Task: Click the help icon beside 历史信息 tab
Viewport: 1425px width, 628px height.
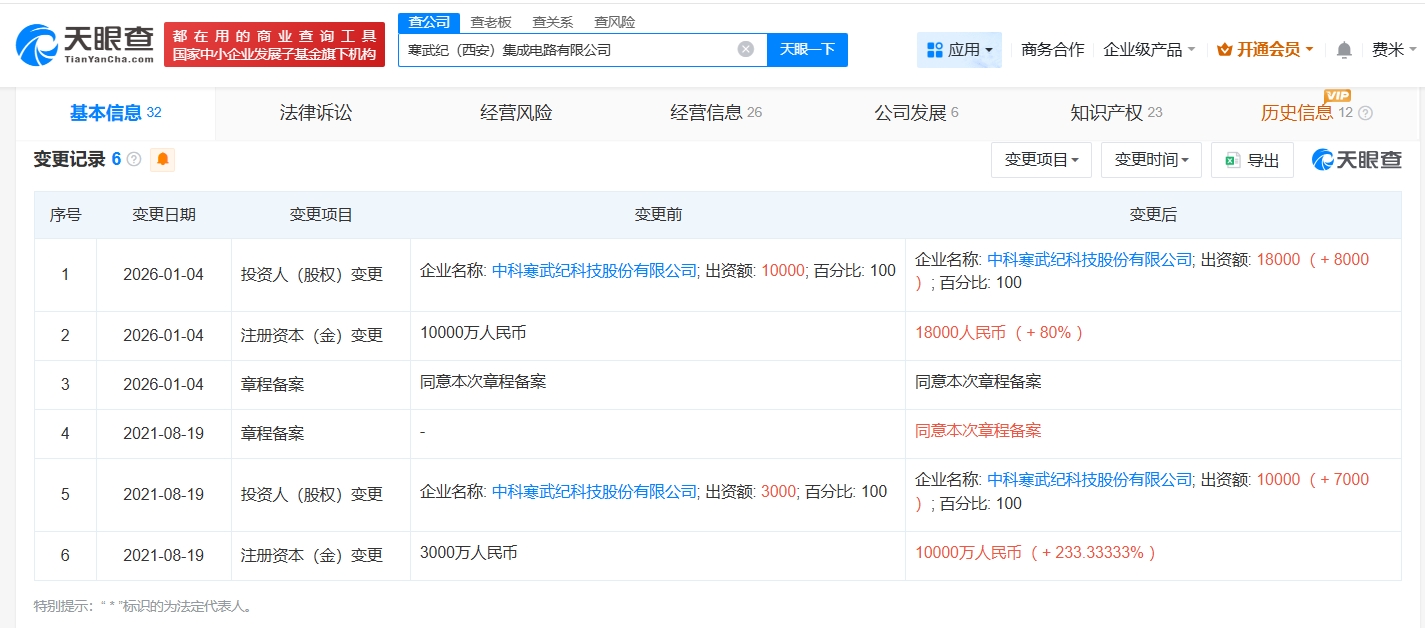Action: point(1365,113)
